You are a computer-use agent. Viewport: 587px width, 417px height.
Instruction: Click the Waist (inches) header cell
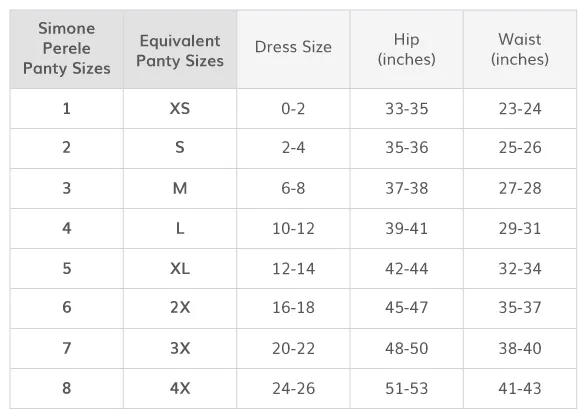pos(520,49)
